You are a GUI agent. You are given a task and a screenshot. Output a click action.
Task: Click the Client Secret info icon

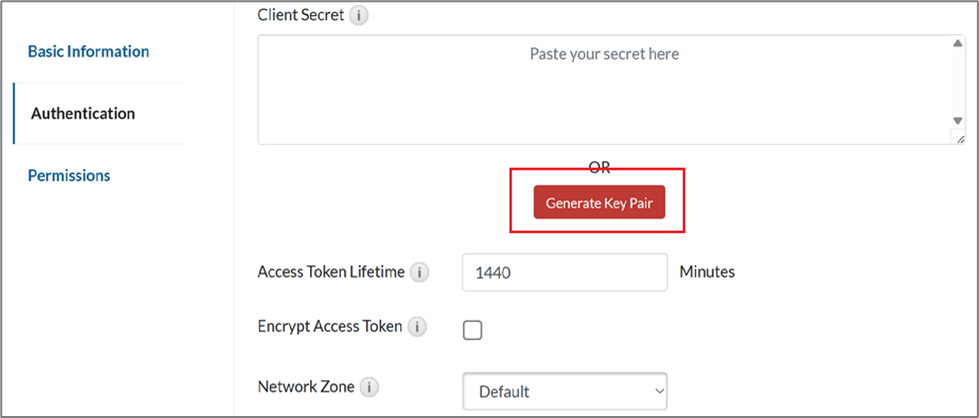coord(359,16)
